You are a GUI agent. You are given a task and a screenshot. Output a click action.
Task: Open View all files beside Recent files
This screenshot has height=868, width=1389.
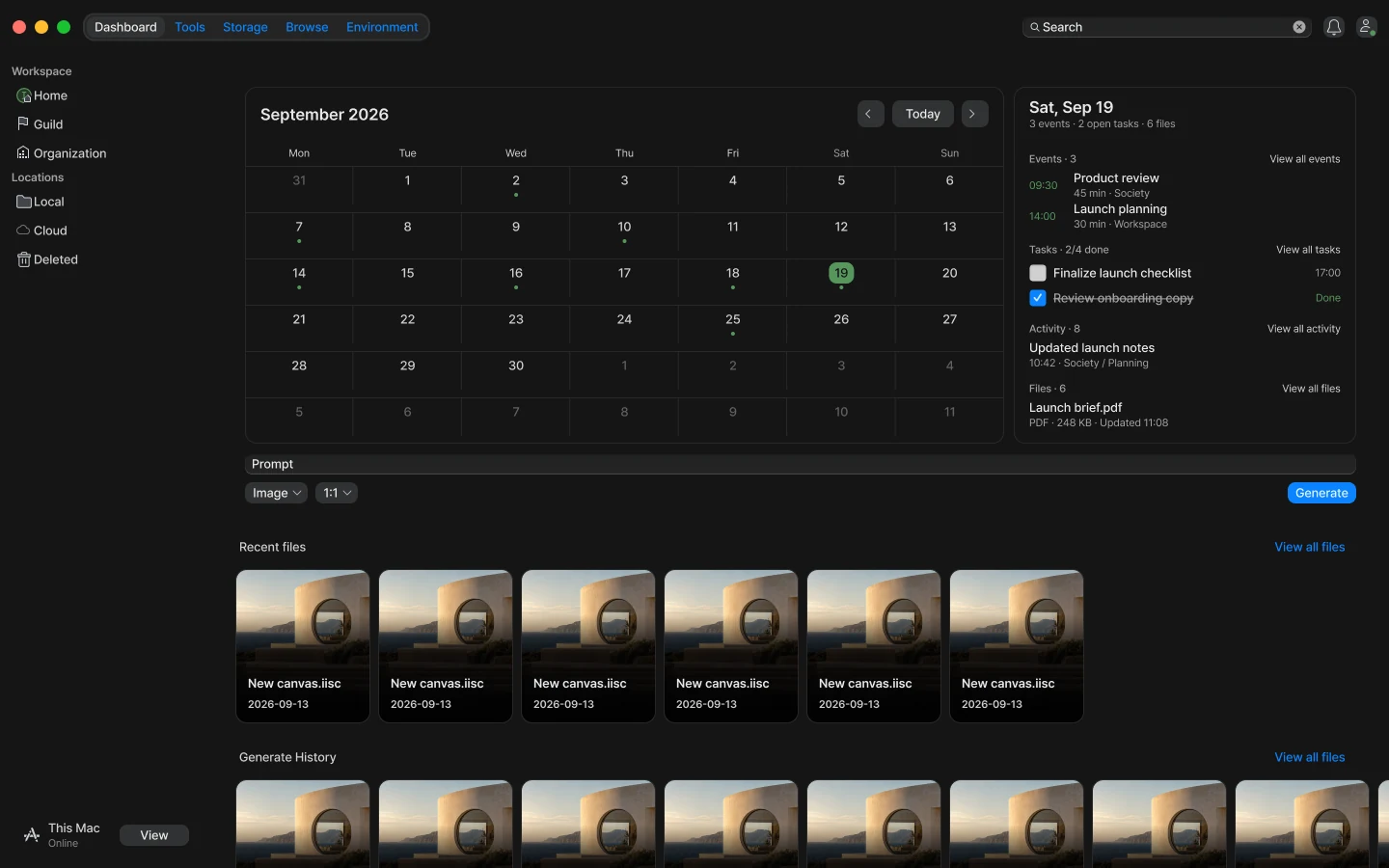1310,547
